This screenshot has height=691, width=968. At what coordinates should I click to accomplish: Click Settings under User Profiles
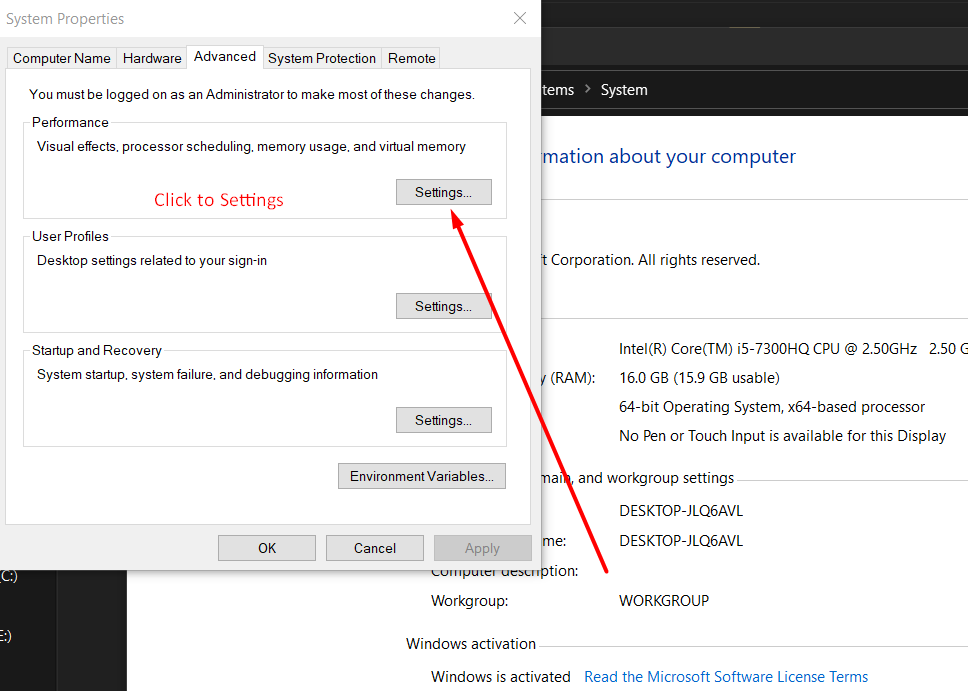(443, 306)
